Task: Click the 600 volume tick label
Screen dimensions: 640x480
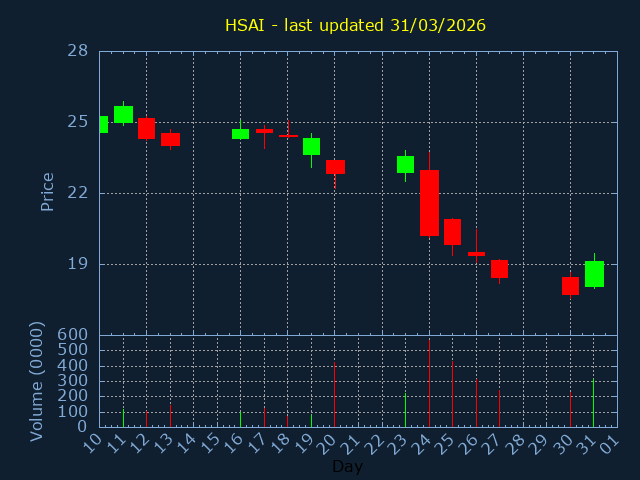Action: tap(73, 335)
